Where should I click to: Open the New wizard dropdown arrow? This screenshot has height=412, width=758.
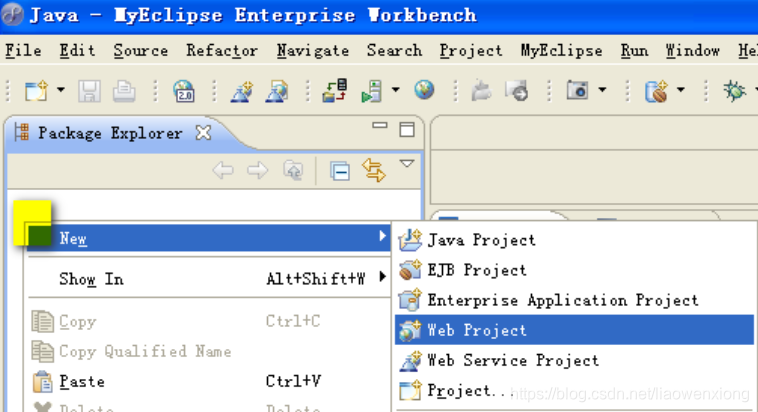[60, 89]
